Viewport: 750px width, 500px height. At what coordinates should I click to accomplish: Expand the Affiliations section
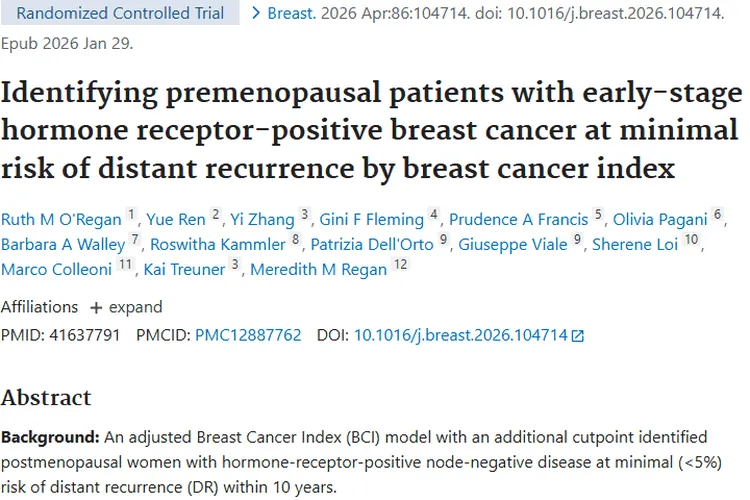coord(125,307)
